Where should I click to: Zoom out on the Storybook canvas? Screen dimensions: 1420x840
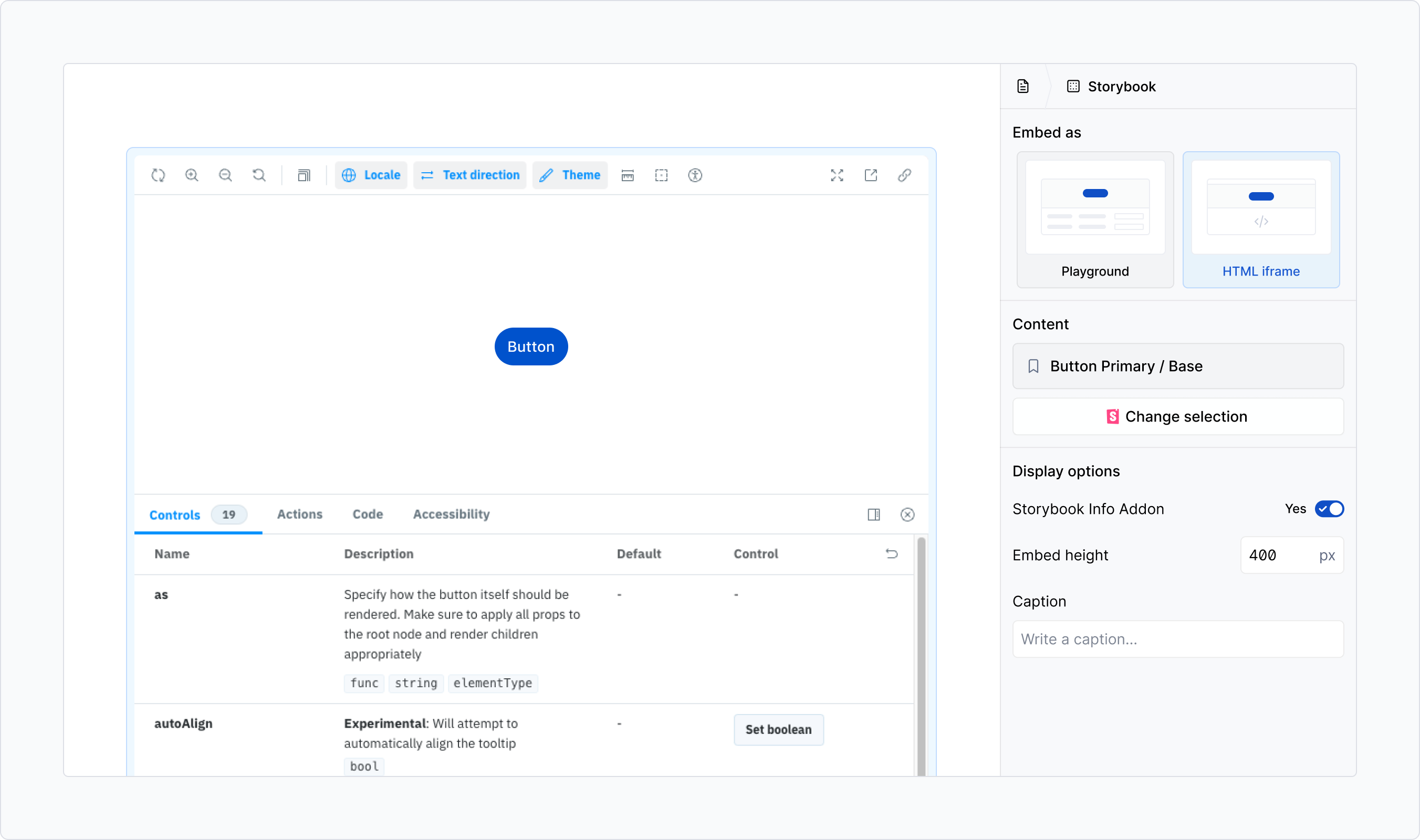[225, 175]
